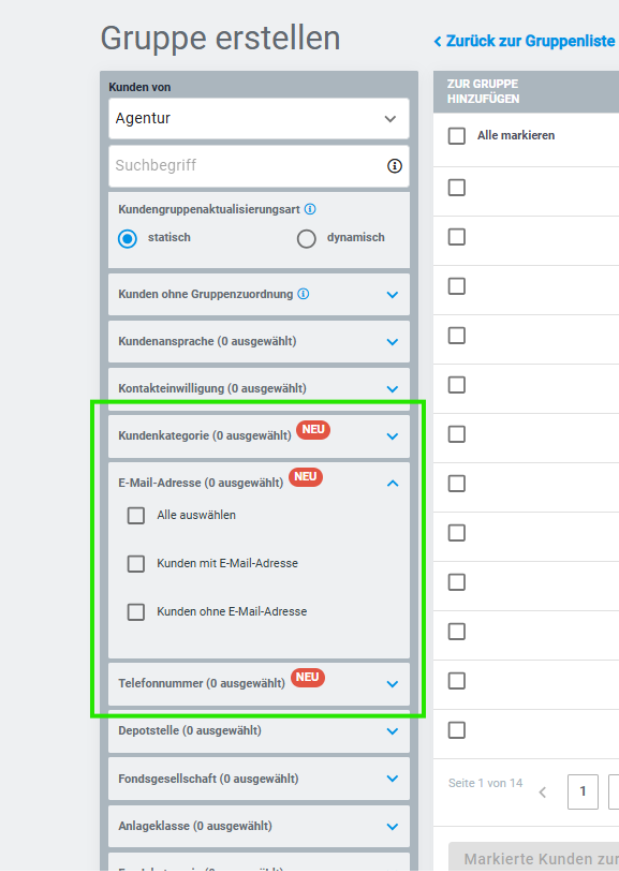Expand the Telefonnummer filter section
Screen dimensions: 619x871
392,684
